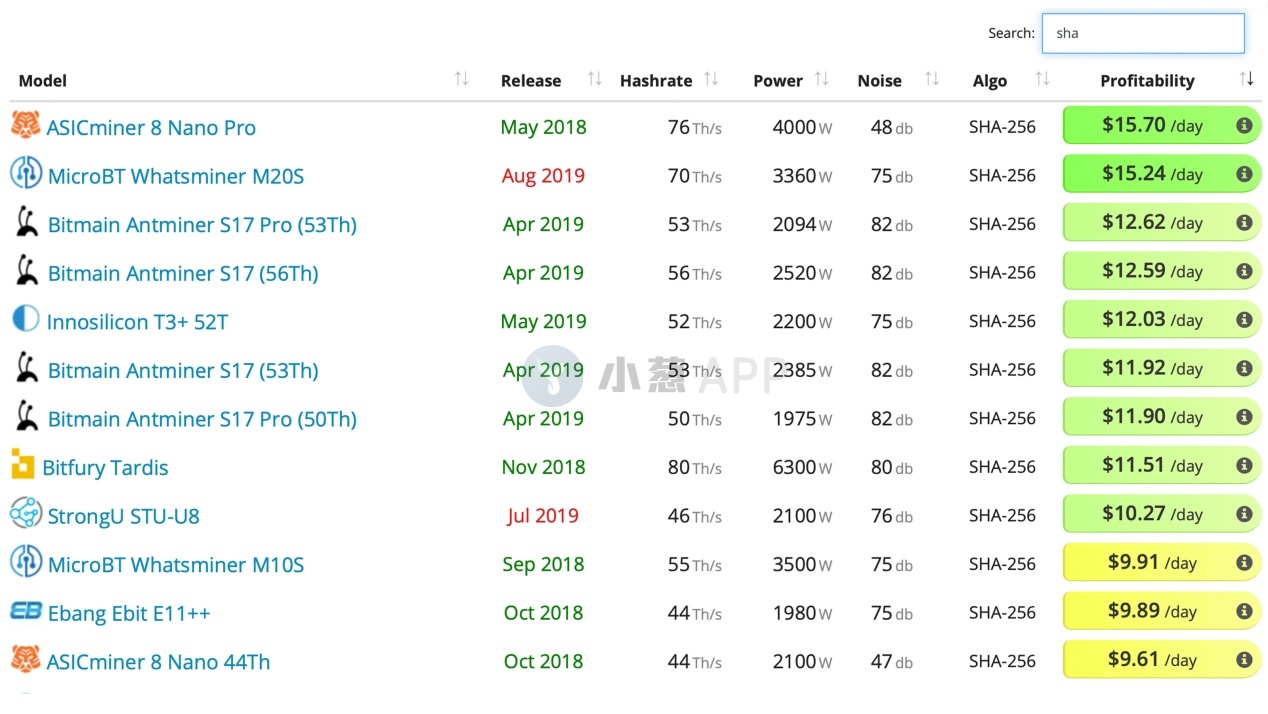Click the 80 Th/s hashrate value
Screen dimensions: 1268x714
695,467
